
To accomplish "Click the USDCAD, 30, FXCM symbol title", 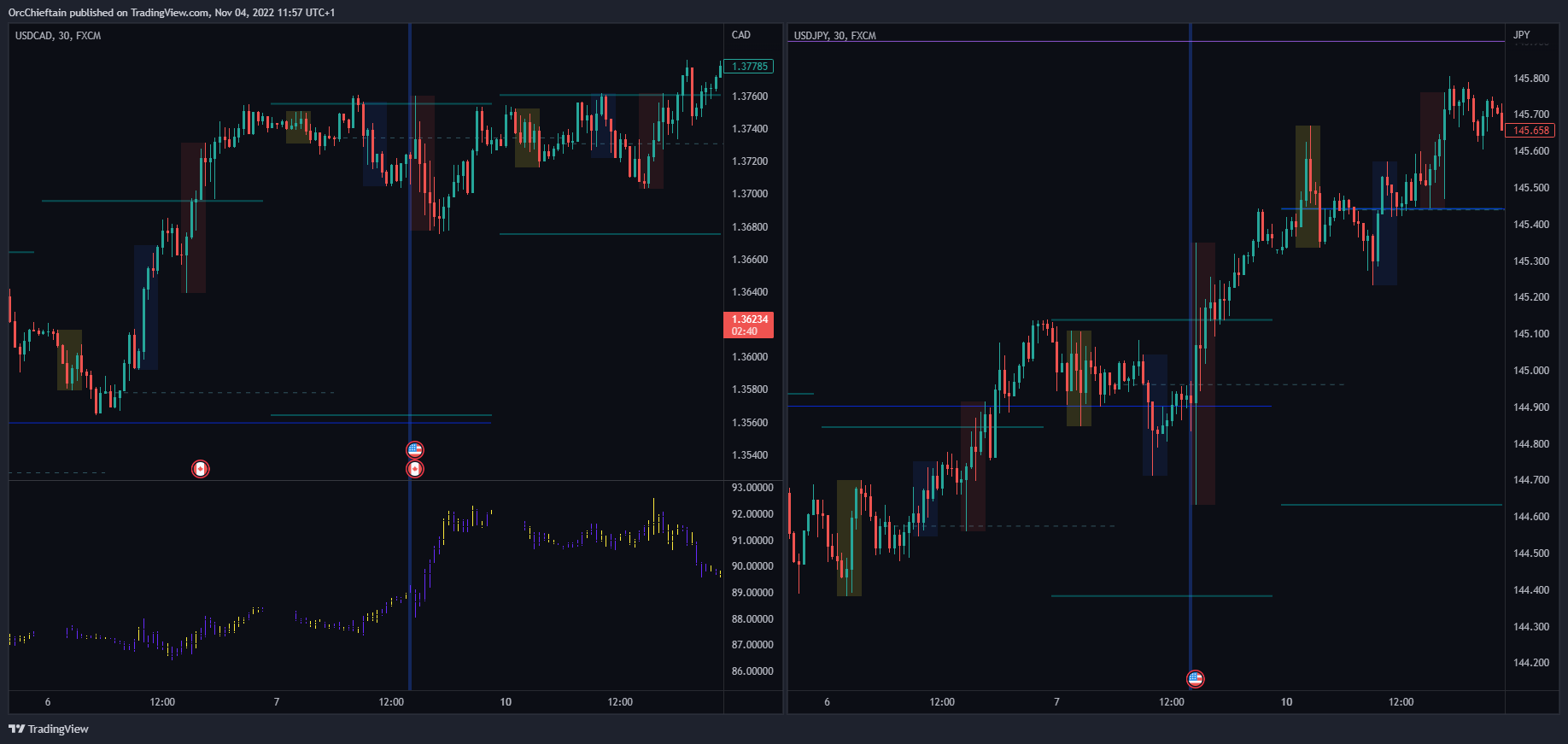I will tap(58, 36).
